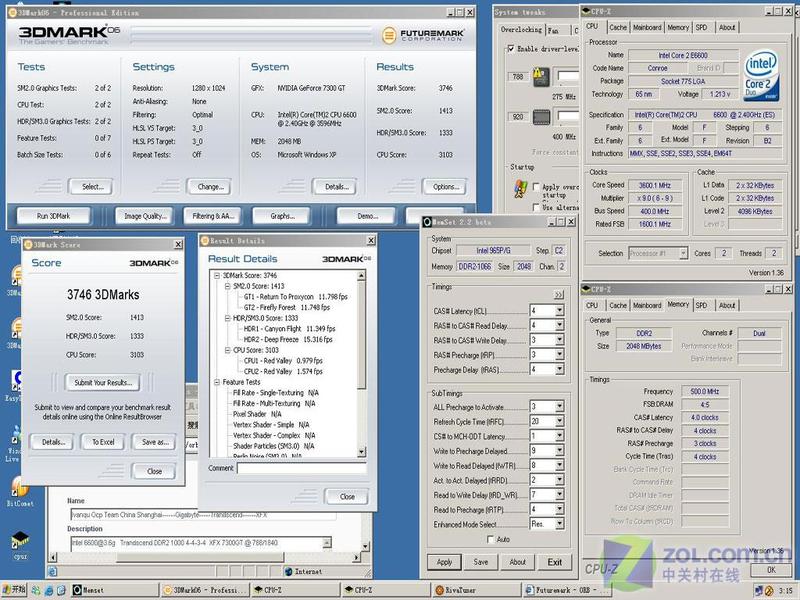The width and height of the screenshot is (800, 600).
Task: Click the memory chip icon in RivaTuner
Action: pyautogui.click(x=541, y=117)
